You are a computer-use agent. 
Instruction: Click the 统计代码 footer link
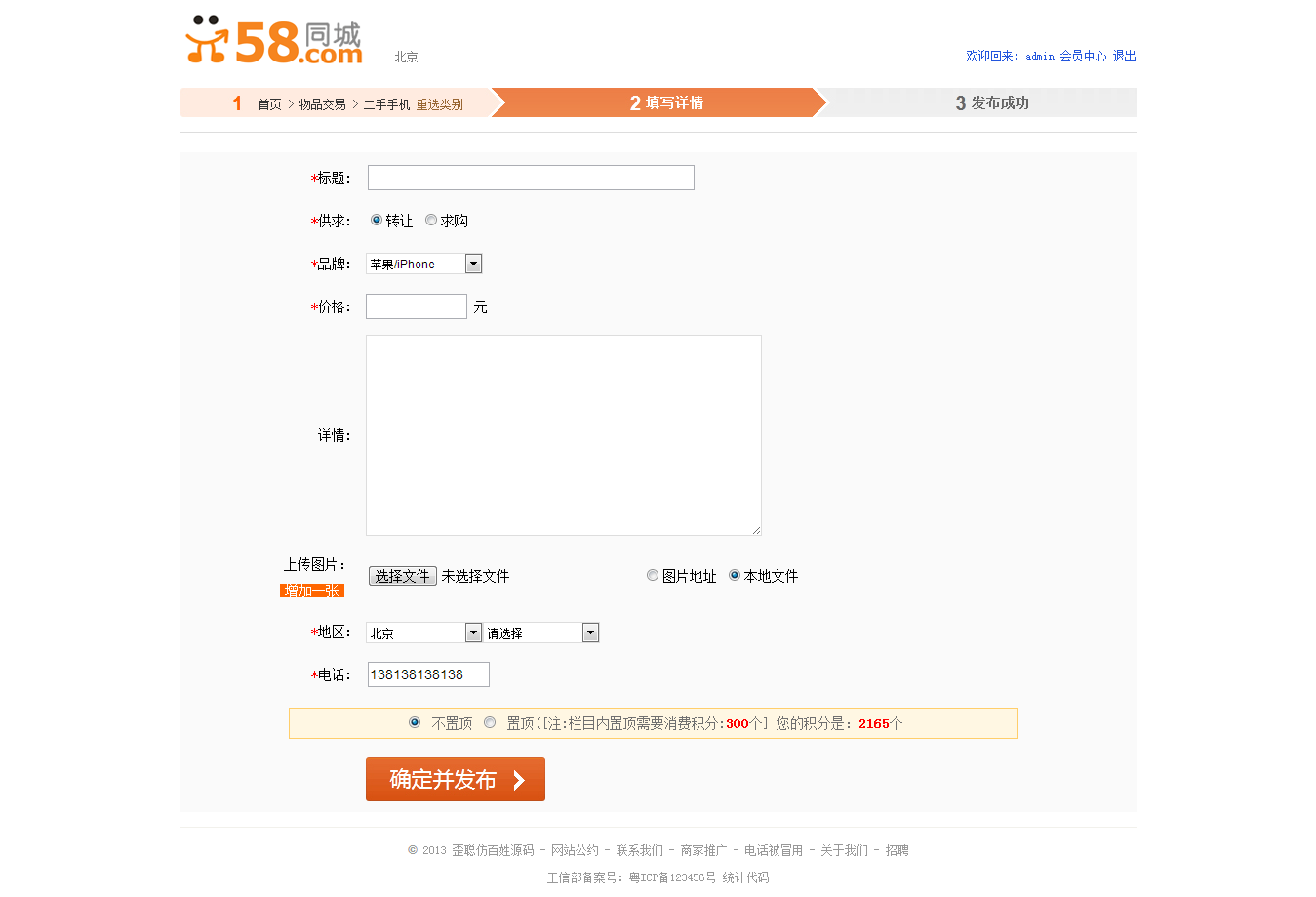(745, 877)
